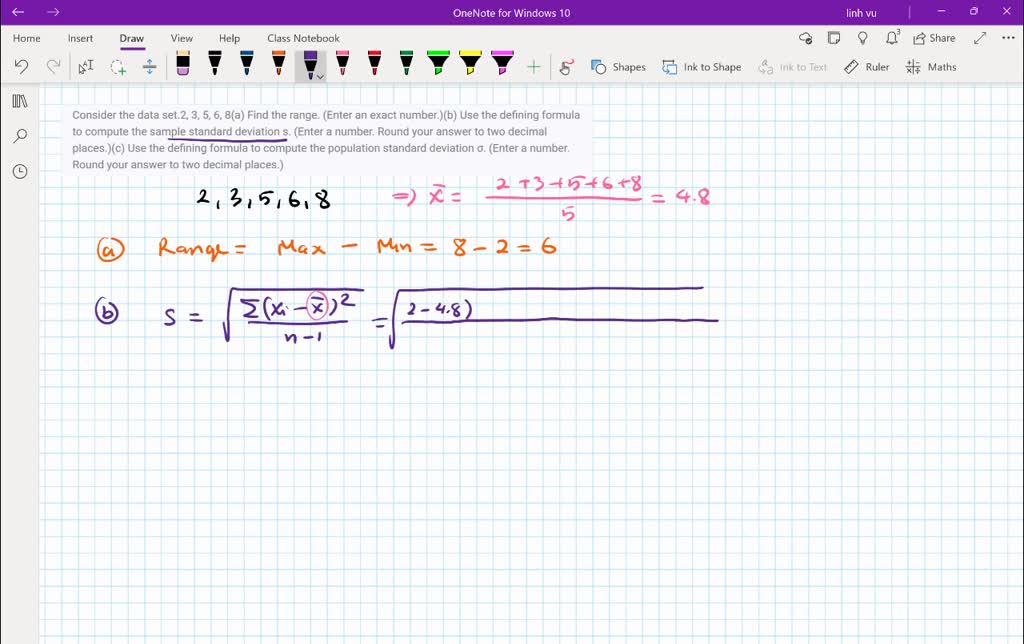This screenshot has width=1024, height=644.
Task: Open the See More ellipsis menu
Action: click(x=1007, y=37)
